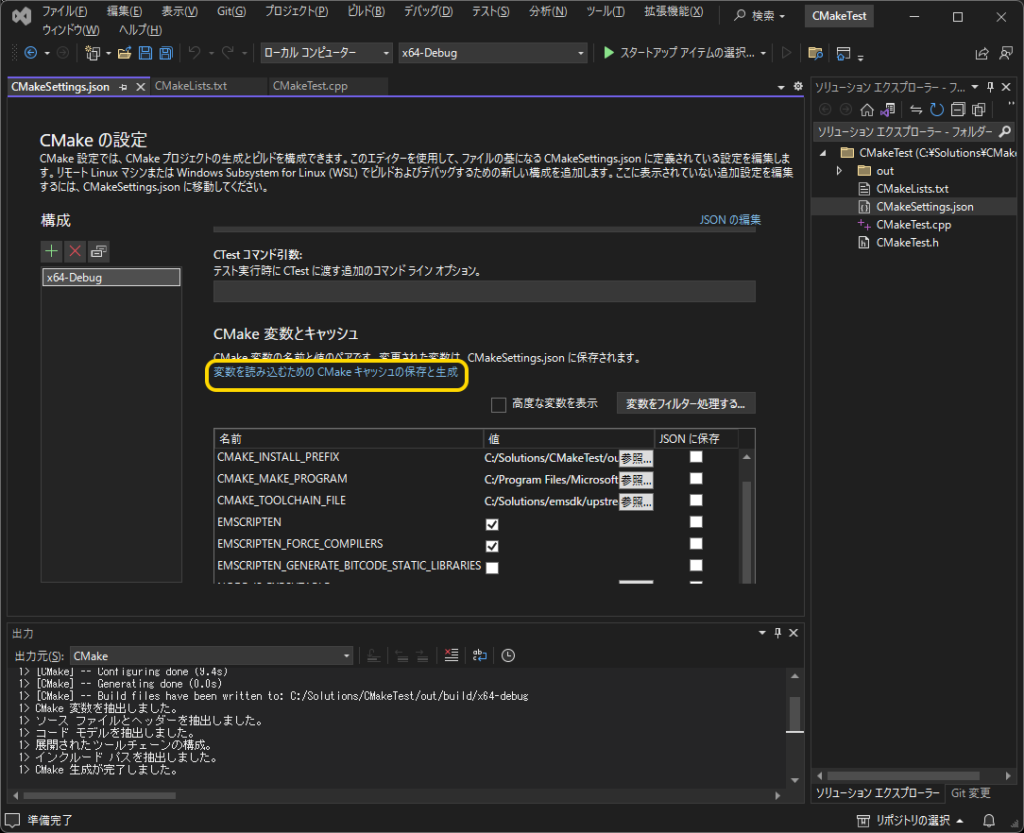Click the Duplicate configuration icon
1024x833 pixels.
click(x=99, y=251)
